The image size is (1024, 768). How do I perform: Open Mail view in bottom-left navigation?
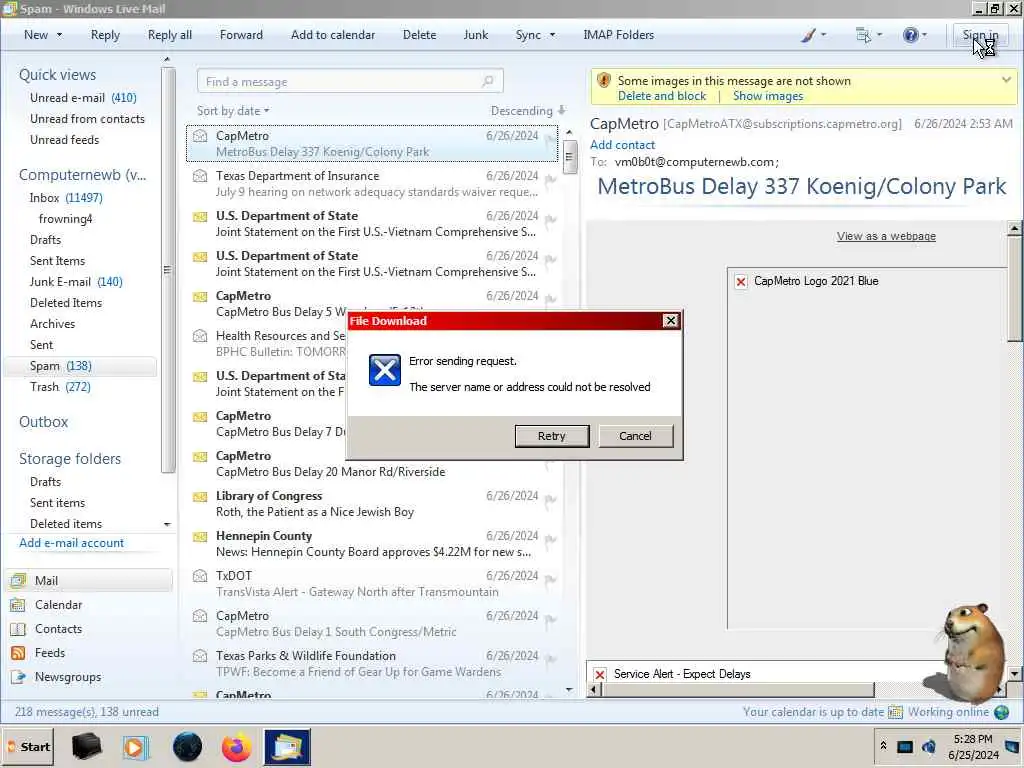[89, 581]
